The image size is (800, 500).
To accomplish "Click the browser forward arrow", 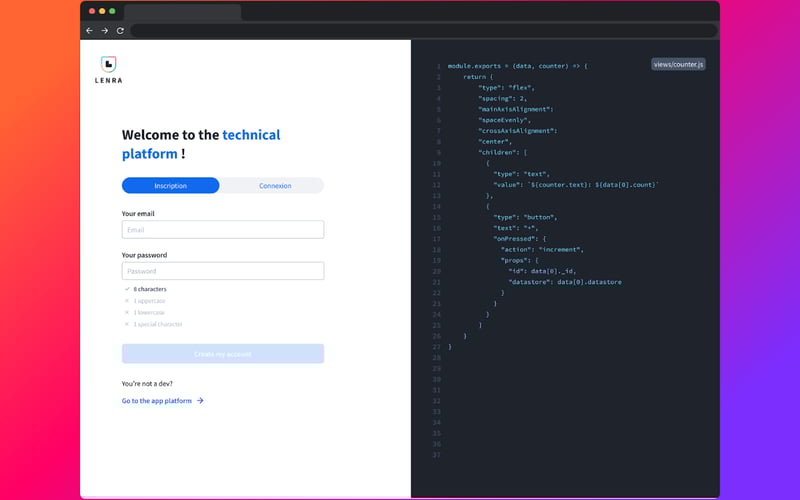I will tap(105, 31).
